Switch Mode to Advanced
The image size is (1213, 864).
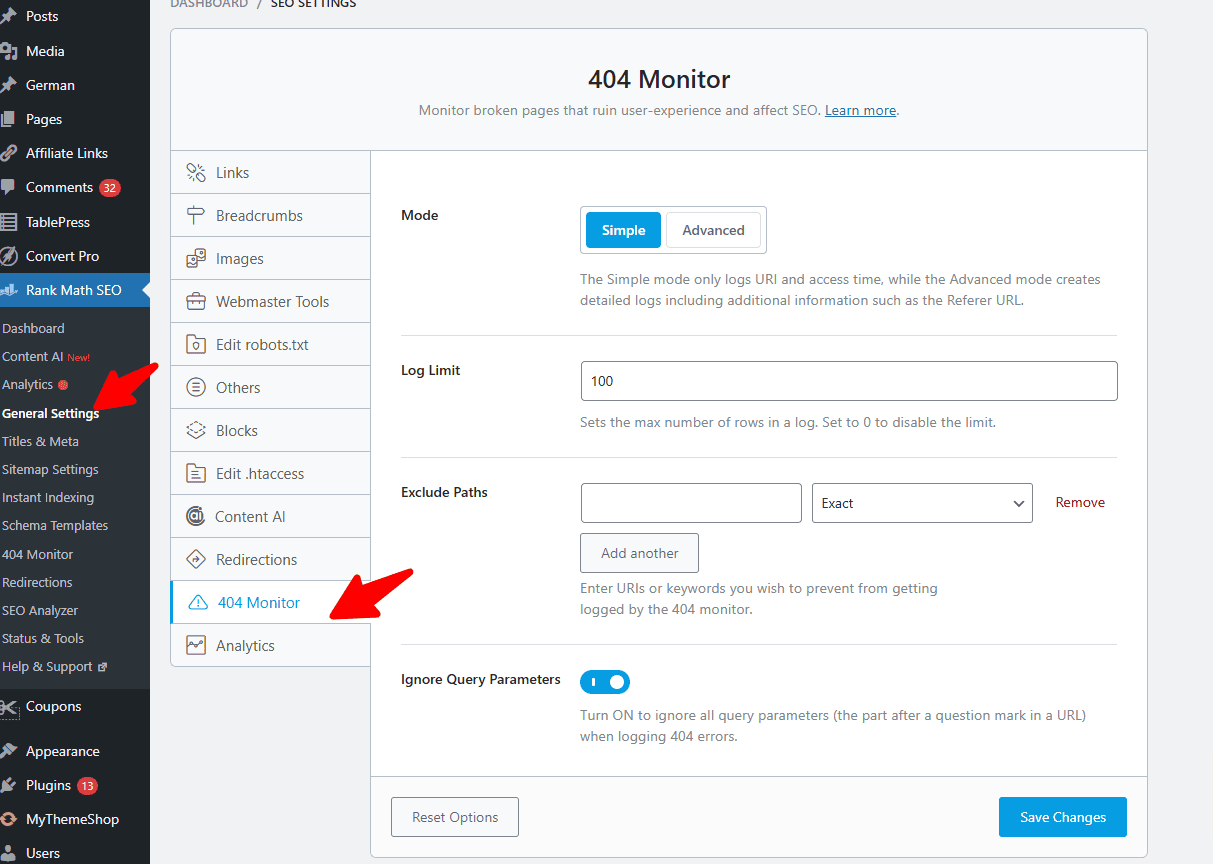click(x=713, y=230)
